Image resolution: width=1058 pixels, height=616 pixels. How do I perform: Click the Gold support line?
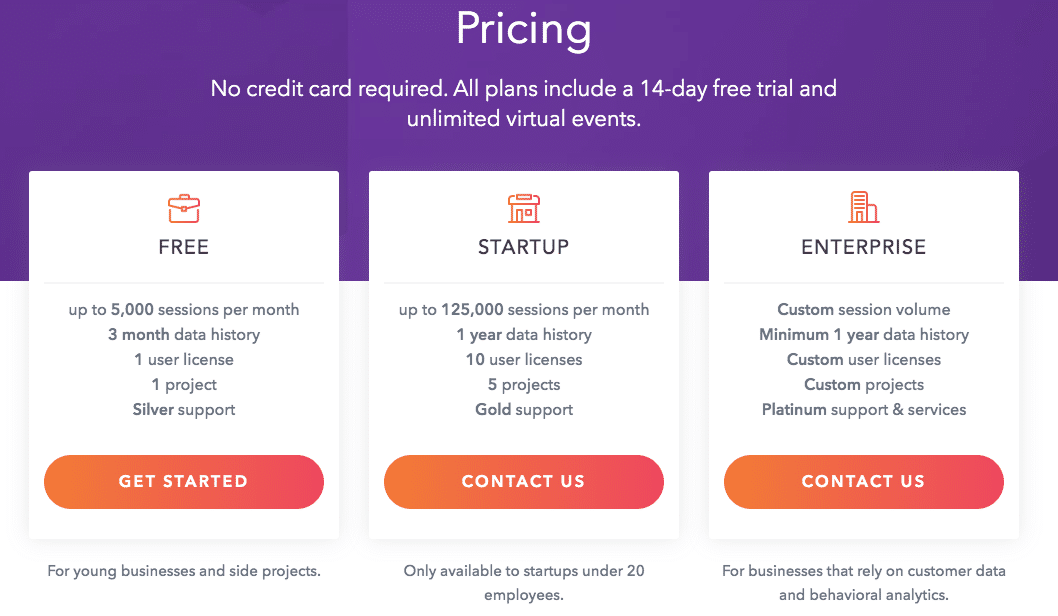pyautogui.click(x=523, y=409)
